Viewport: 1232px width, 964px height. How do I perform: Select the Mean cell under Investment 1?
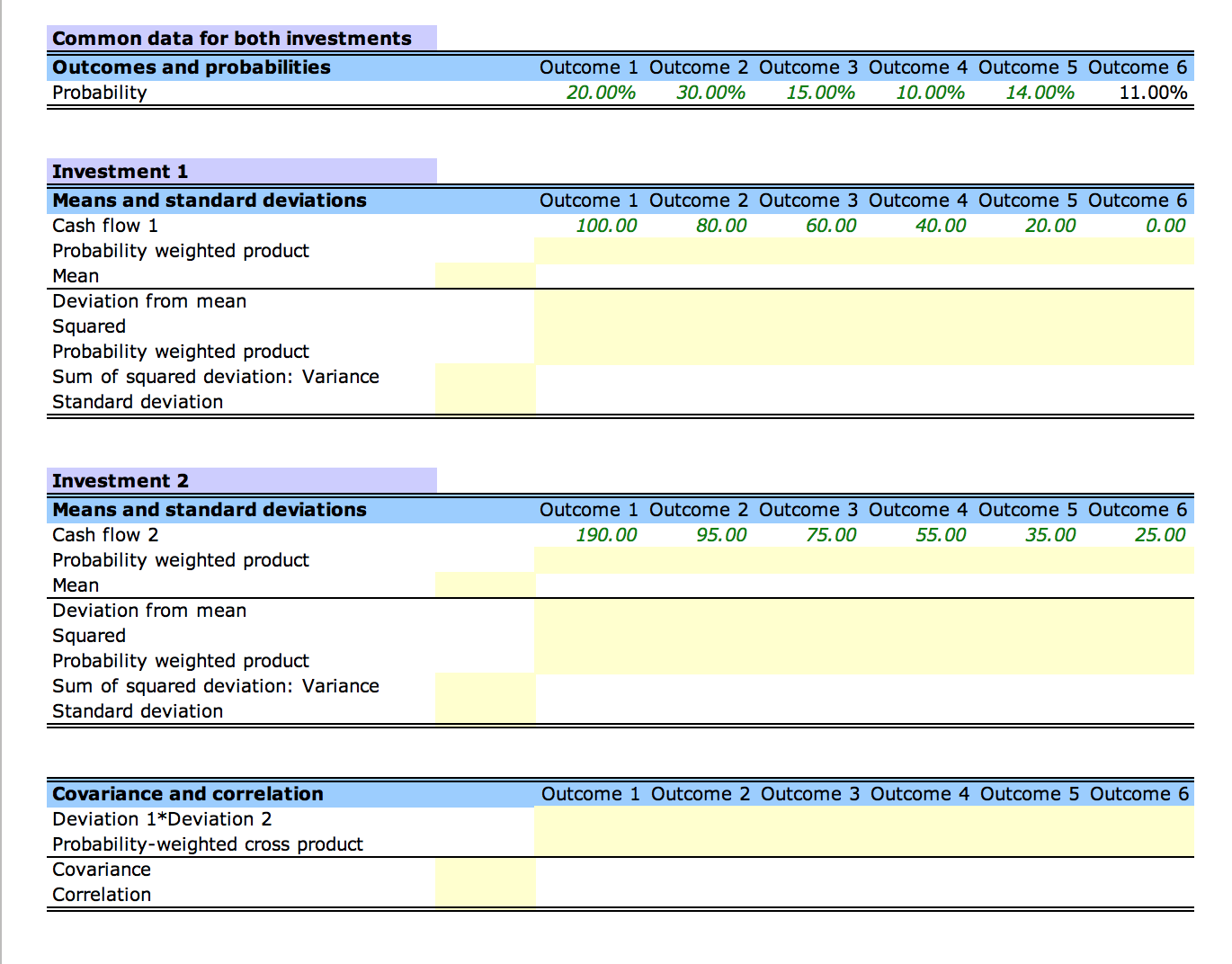click(x=484, y=275)
